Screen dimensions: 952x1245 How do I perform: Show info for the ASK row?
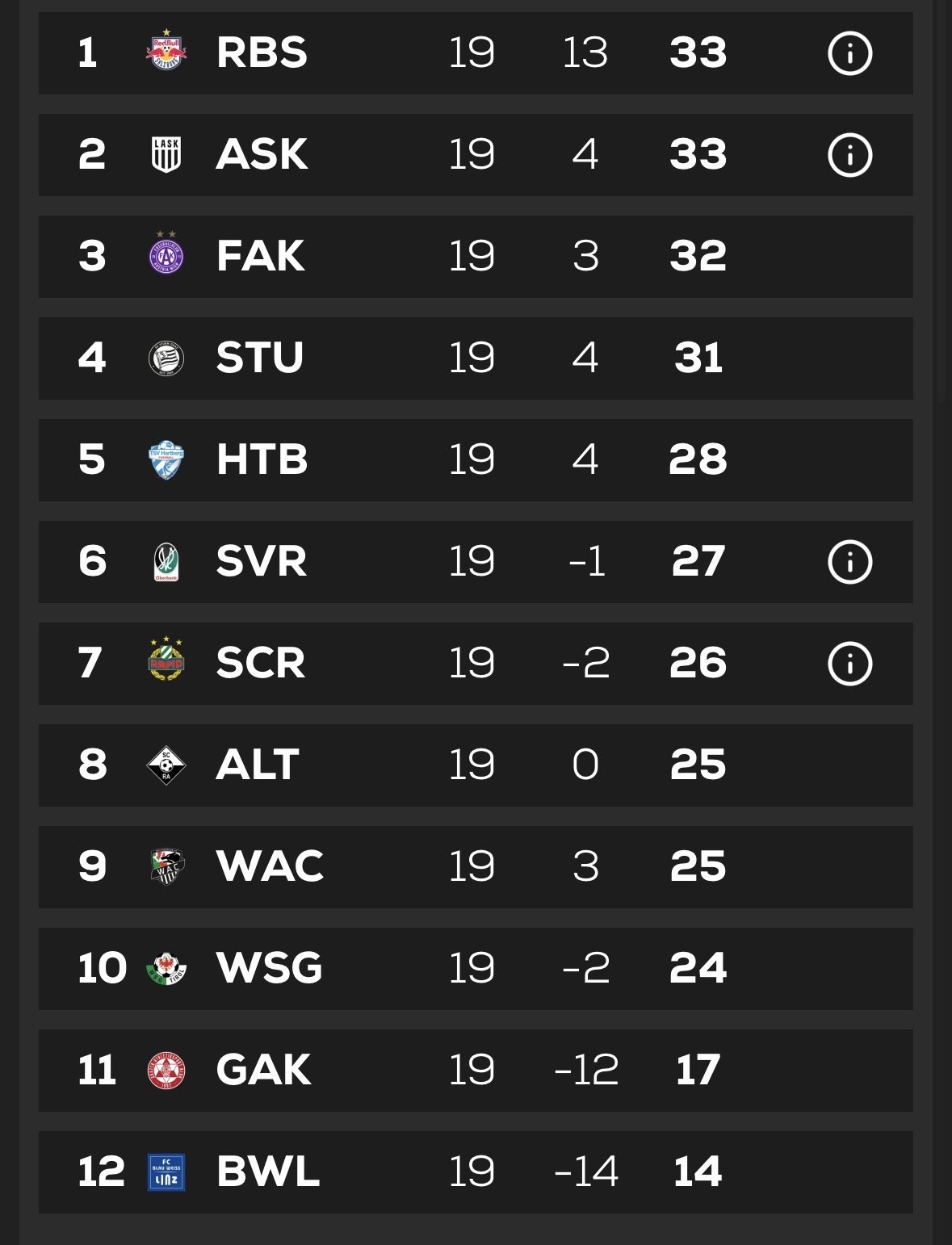[x=849, y=155]
